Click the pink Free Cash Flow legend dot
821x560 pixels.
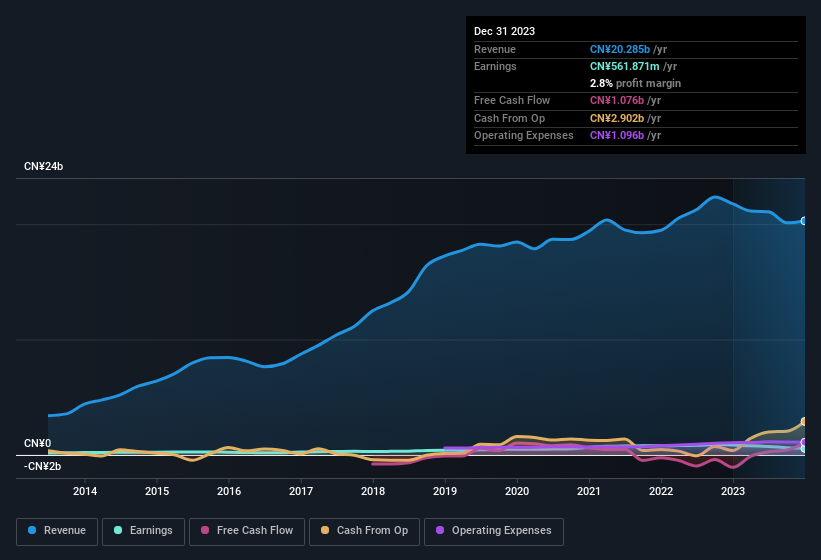click(x=205, y=530)
